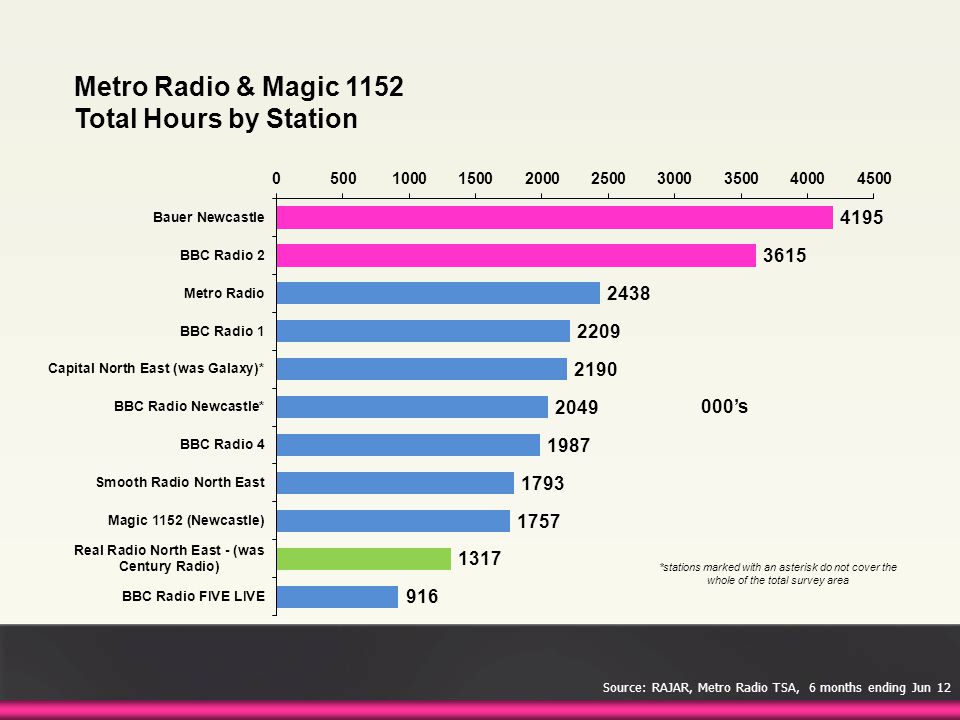960x720 pixels.
Task: Click the axis tick label 2500
Action: tap(608, 179)
